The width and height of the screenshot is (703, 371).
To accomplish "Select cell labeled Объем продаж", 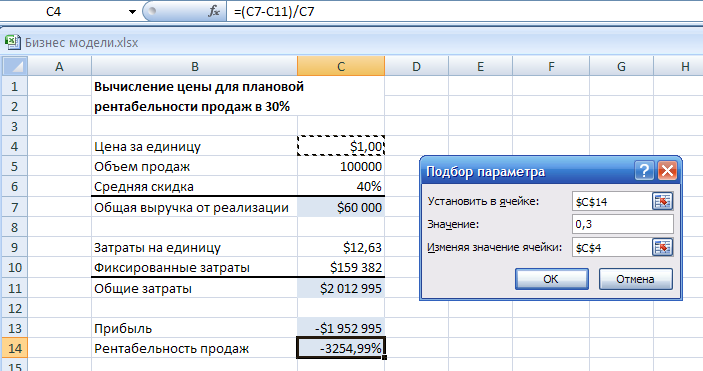I will coord(194,166).
